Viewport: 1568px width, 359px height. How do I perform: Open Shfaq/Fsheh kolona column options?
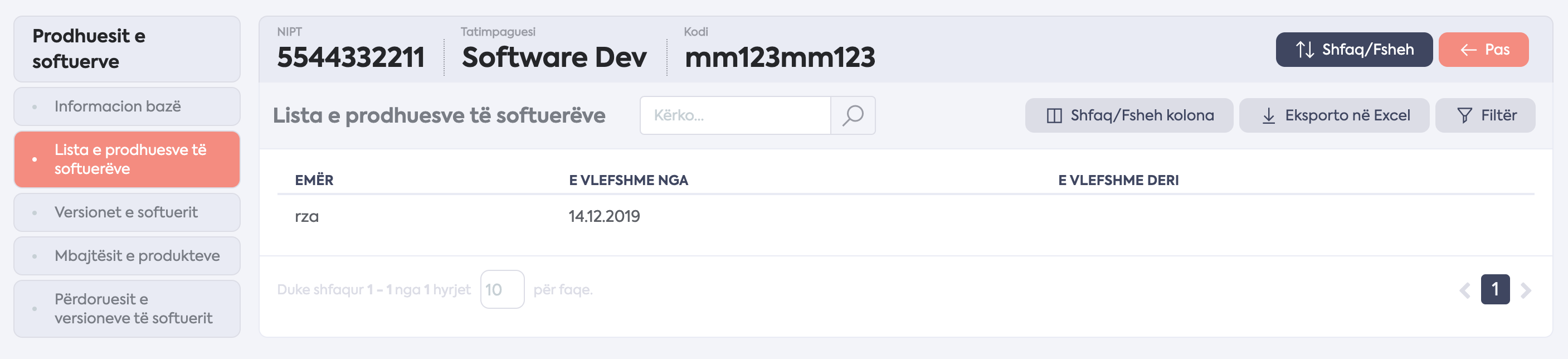[x=1129, y=115]
